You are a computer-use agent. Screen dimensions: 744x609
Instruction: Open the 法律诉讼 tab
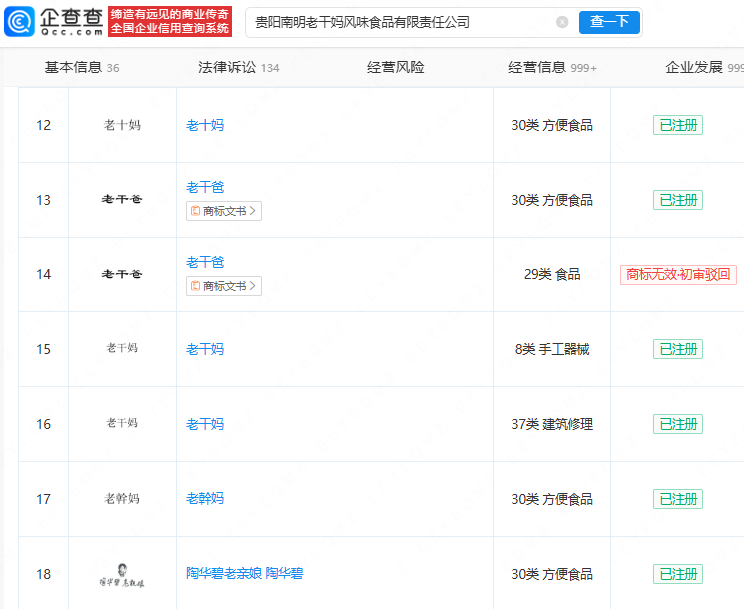click(227, 67)
